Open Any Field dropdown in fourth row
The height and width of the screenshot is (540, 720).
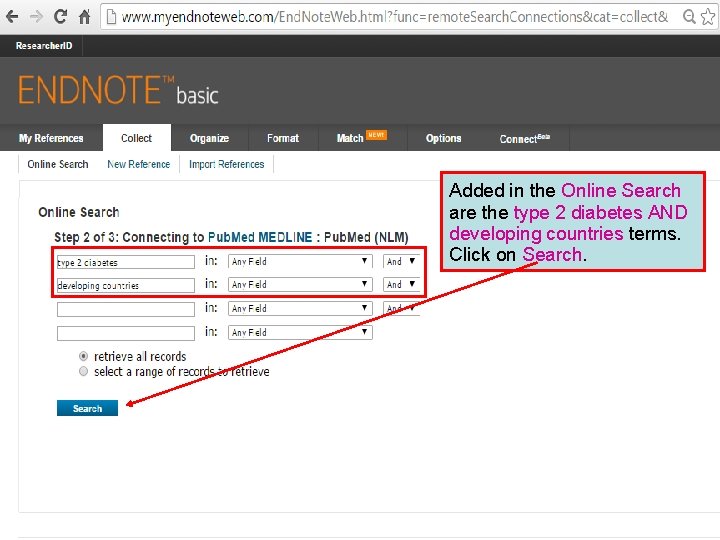pos(300,332)
